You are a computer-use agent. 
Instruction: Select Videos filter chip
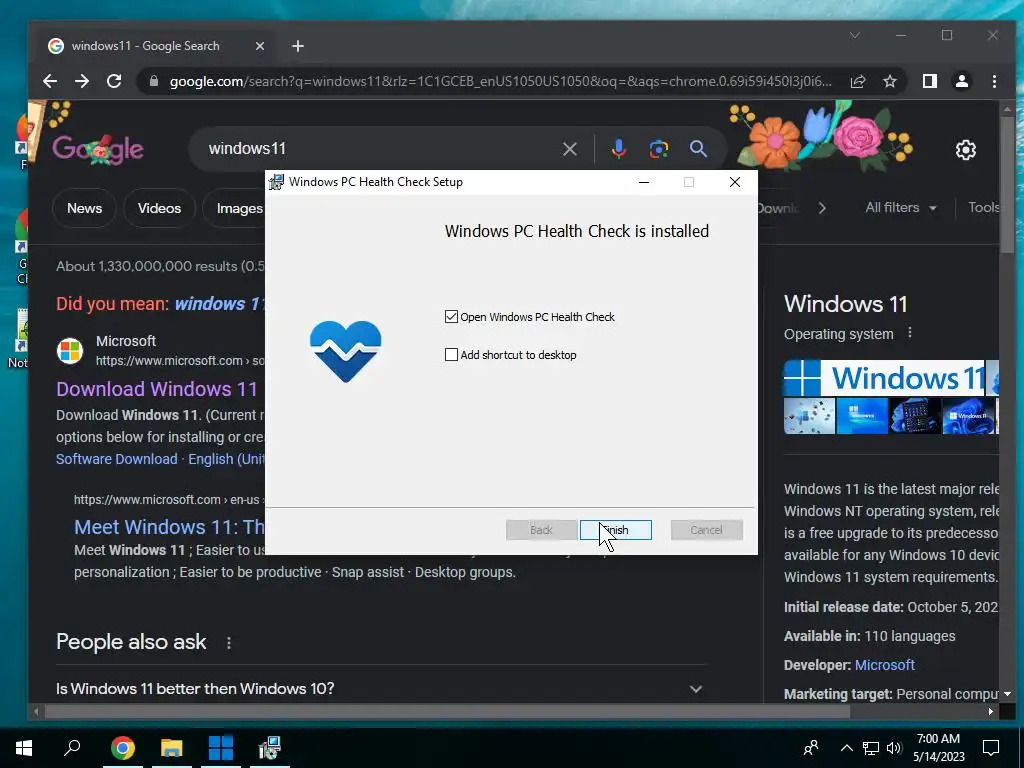[x=159, y=208]
